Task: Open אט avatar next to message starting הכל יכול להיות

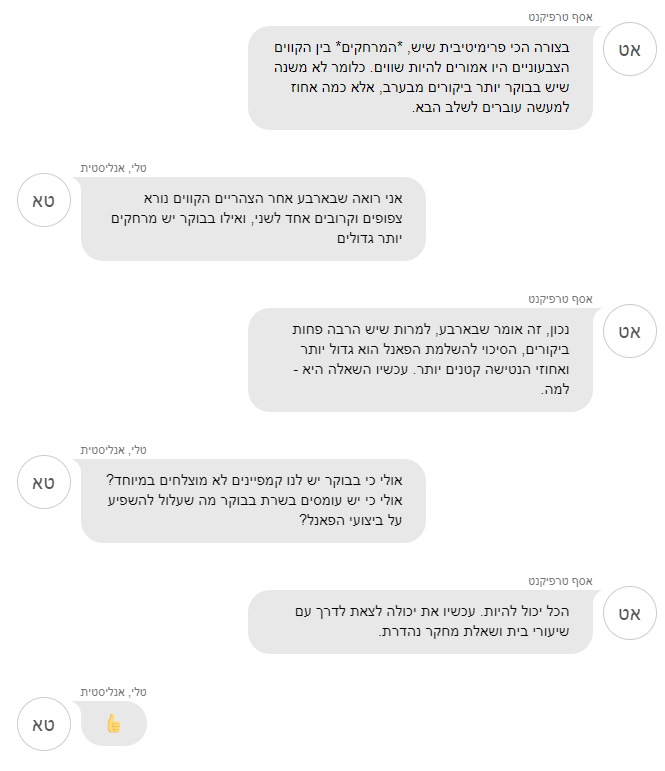Action: 630,614
